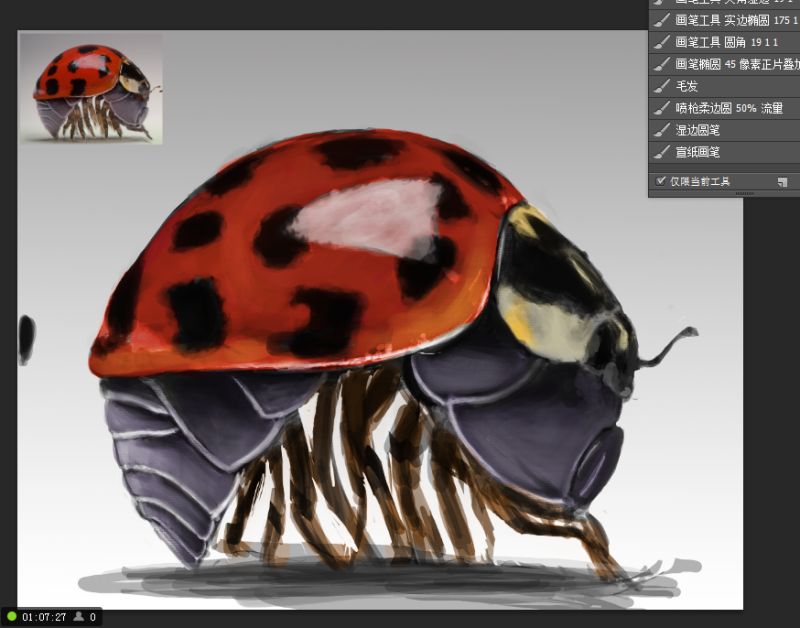Image resolution: width=800 pixels, height=628 pixels.
Task: Pick the 毛发 brush preset
Action: coord(724,86)
